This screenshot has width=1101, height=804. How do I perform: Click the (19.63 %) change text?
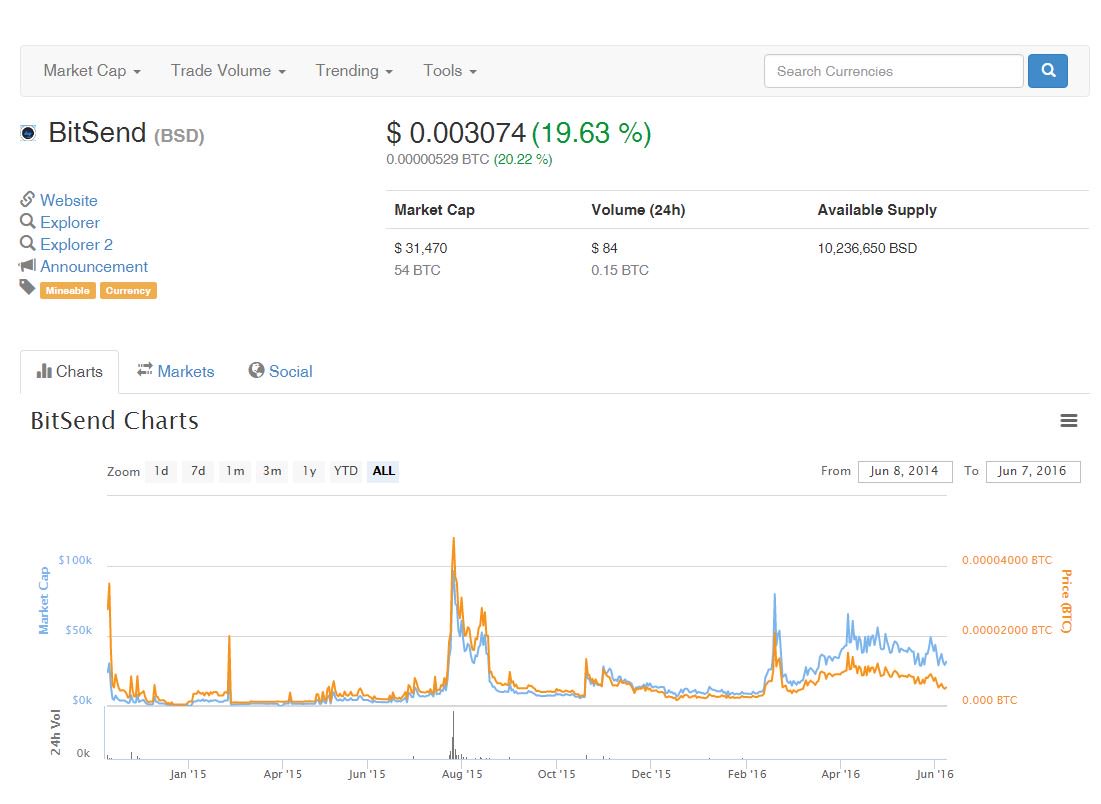pyautogui.click(x=592, y=133)
